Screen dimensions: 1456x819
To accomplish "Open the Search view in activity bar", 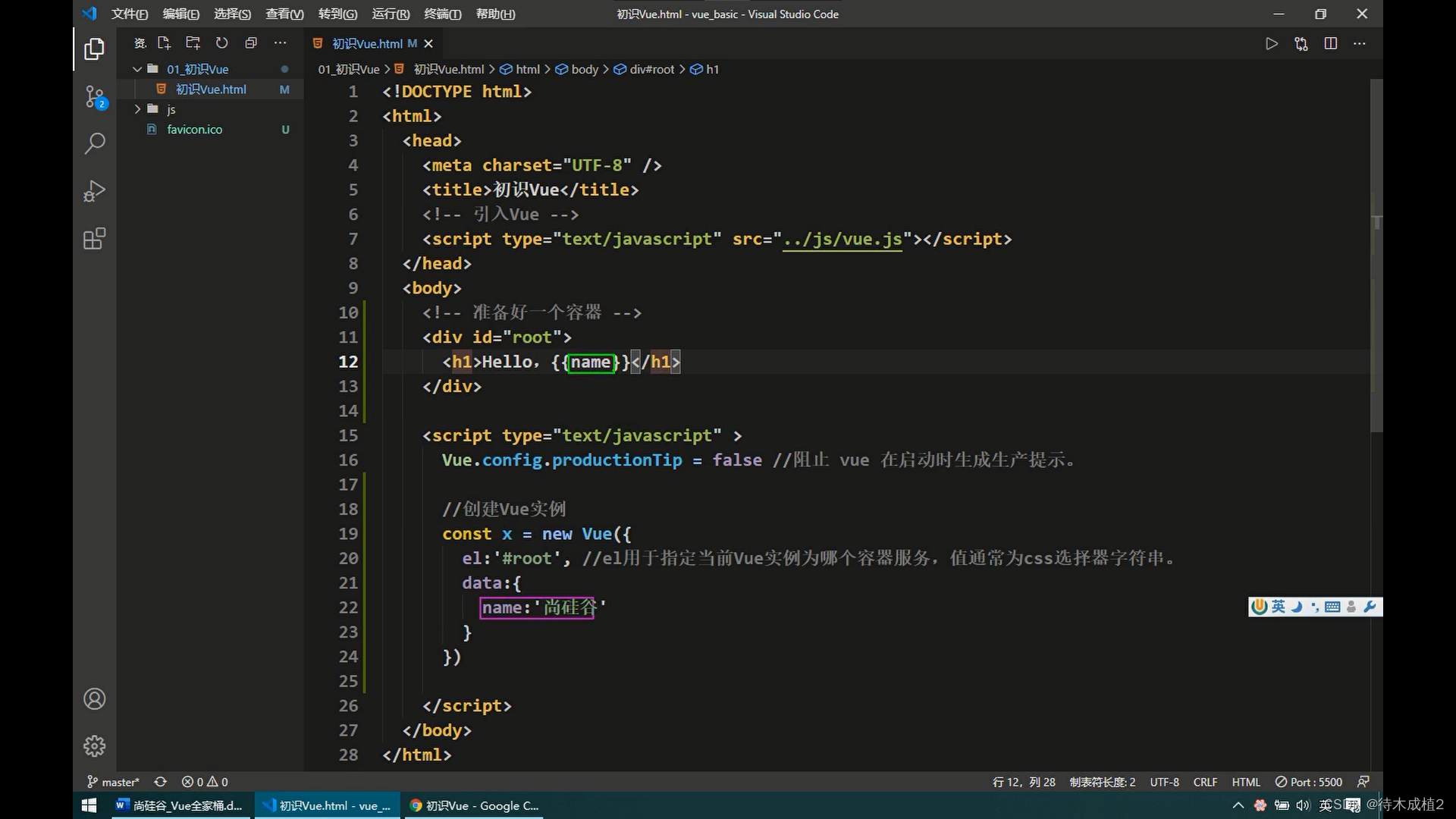I will point(94,143).
